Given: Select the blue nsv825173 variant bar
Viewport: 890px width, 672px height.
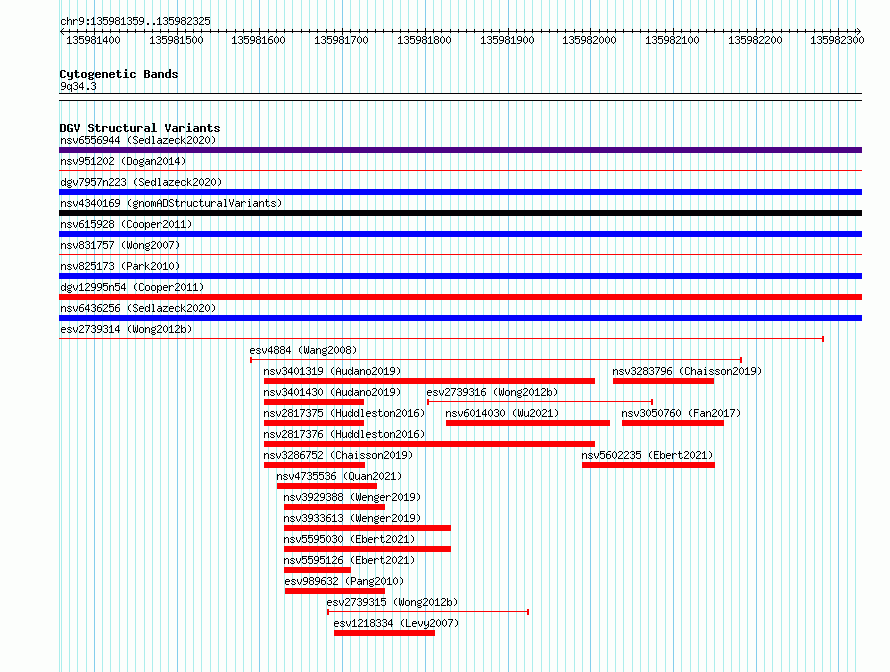Looking at the screenshot, I should 460,276.
